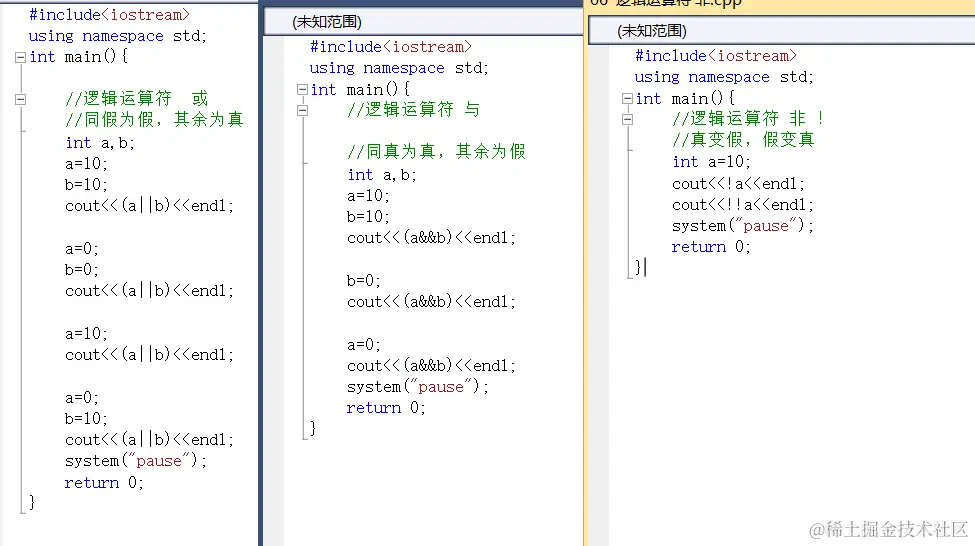Click 'system("pause");' in left pane
Viewport: 975px width, 546px height.
click(x=136, y=461)
